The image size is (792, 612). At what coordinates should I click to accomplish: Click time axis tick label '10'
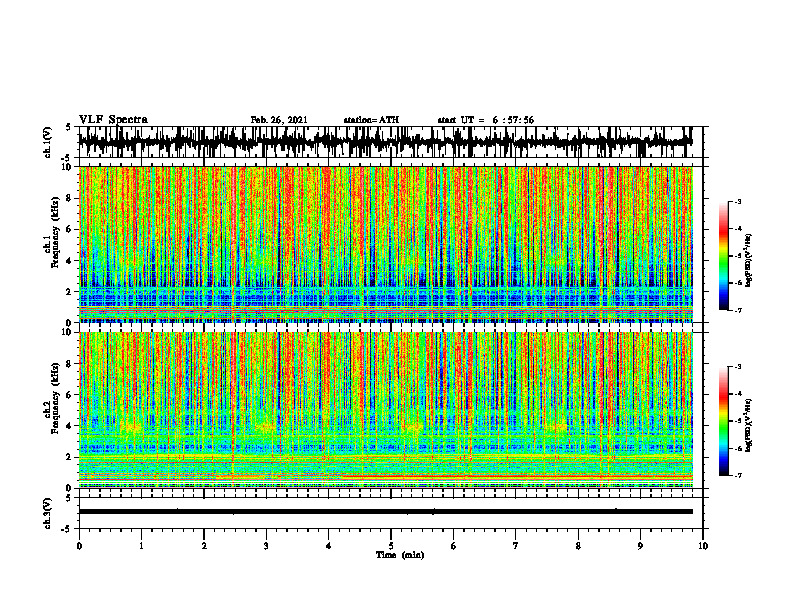(703, 546)
